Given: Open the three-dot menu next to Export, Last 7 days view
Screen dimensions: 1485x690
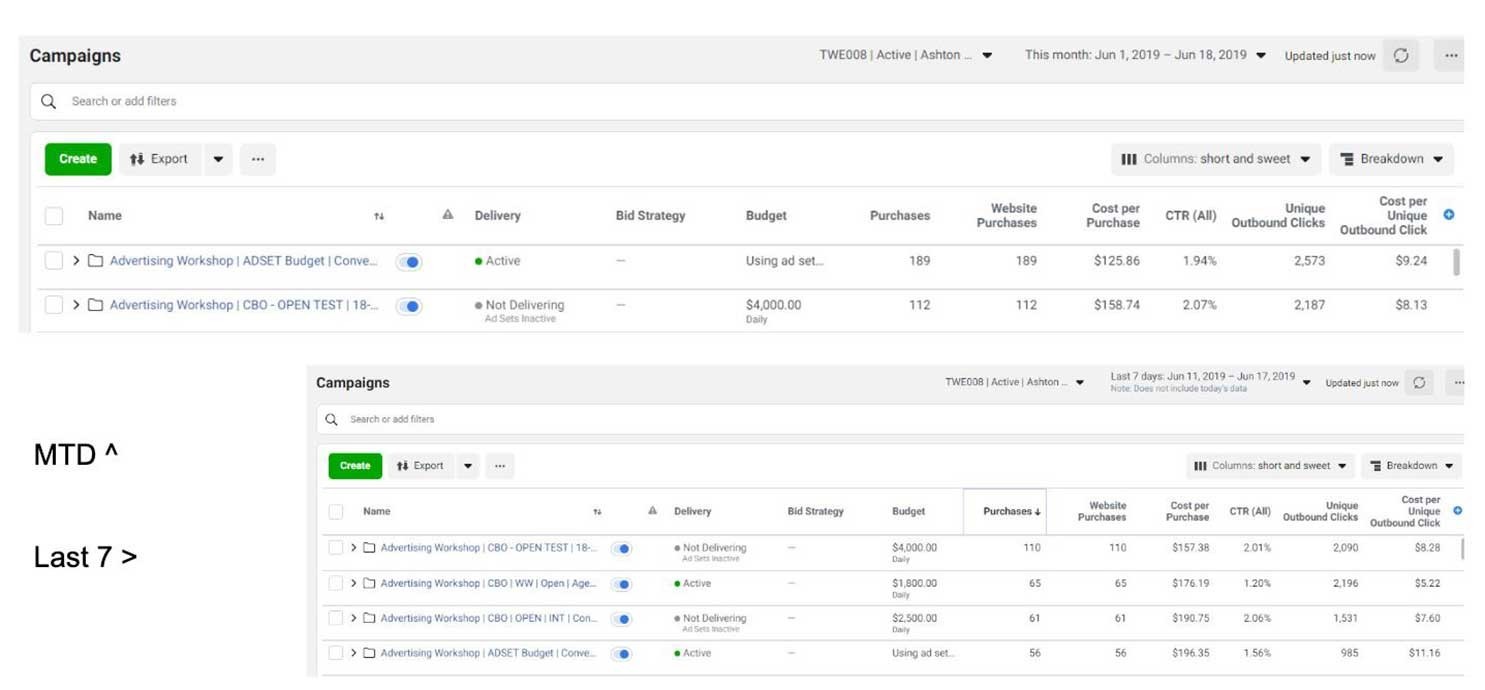Looking at the screenshot, I should coord(499,465).
